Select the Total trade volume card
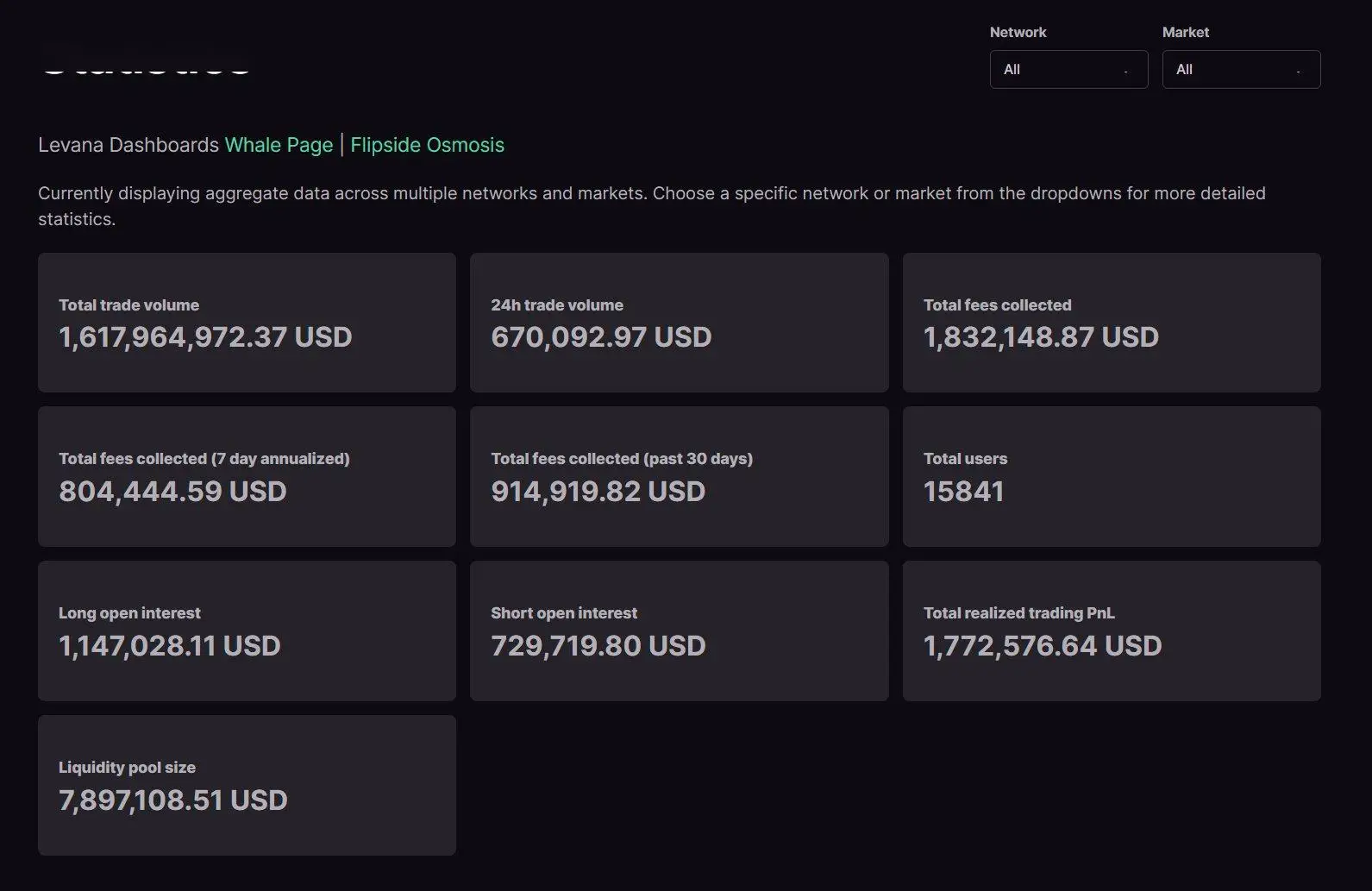1372x891 pixels. tap(247, 323)
